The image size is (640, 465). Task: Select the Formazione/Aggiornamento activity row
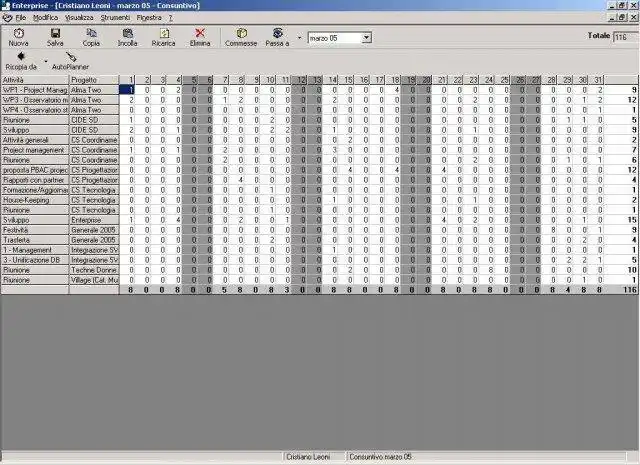35,190
